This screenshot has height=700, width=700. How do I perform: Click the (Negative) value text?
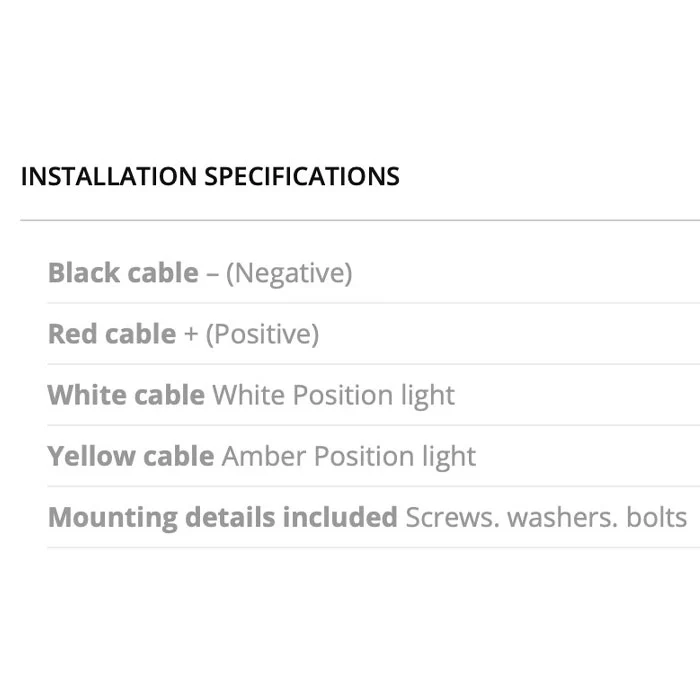coord(289,274)
